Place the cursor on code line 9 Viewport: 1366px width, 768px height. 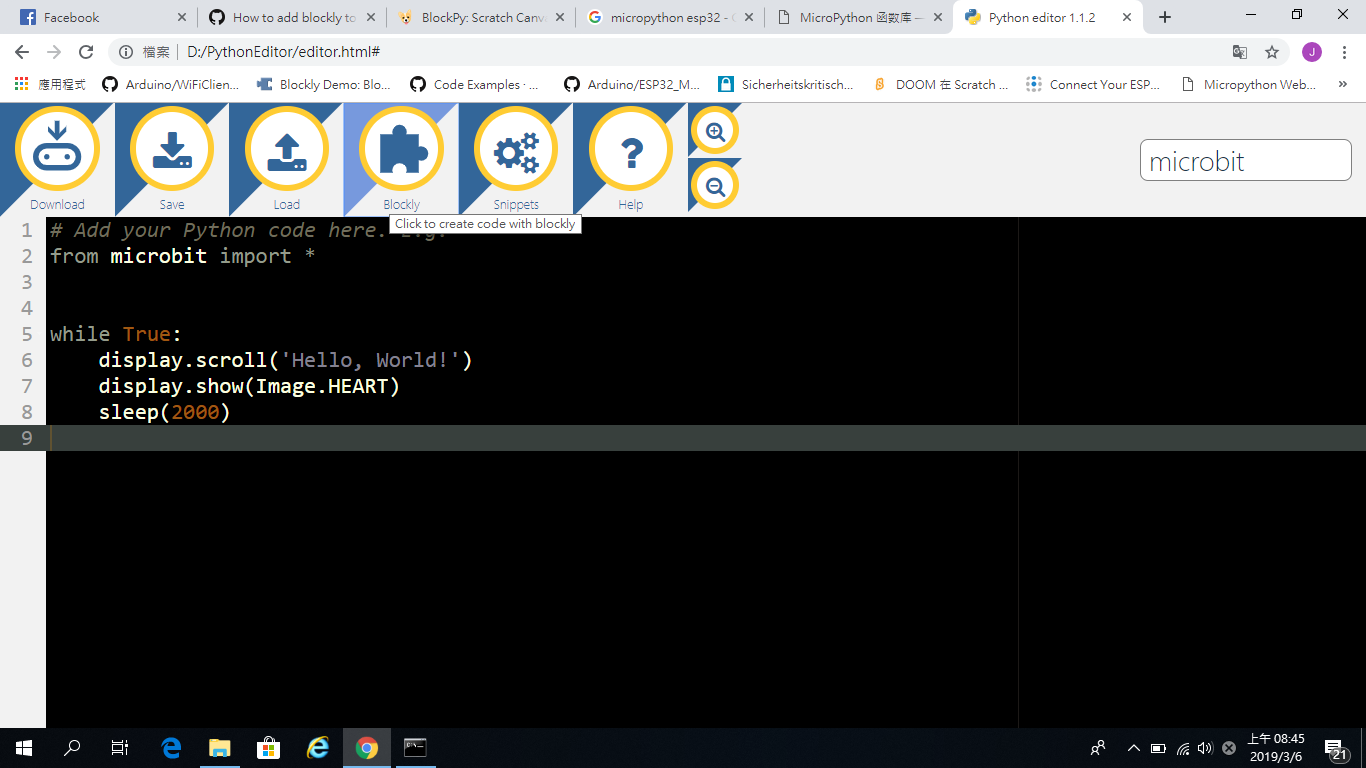(x=200, y=438)
